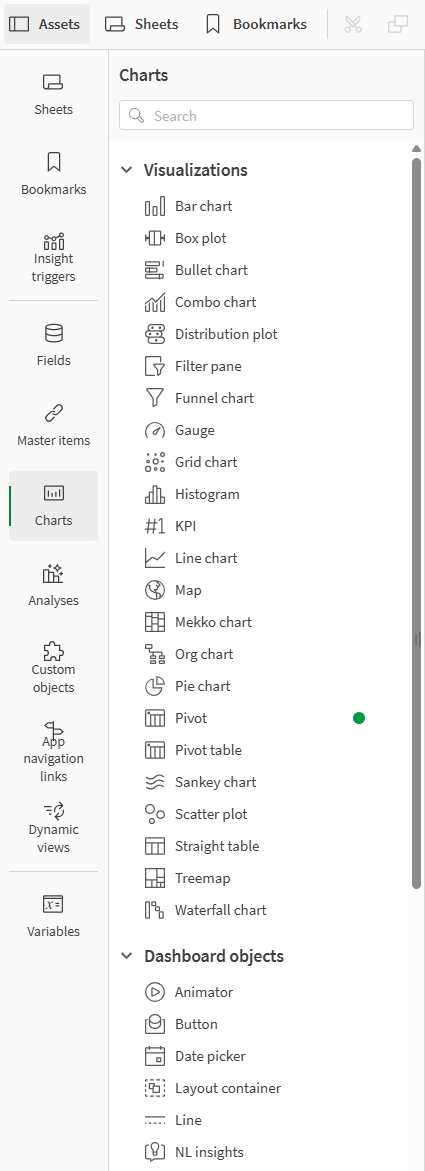Collapse the Visualizations section
The width and height of the screenshot is (425, 1171).
click(126, 170)
